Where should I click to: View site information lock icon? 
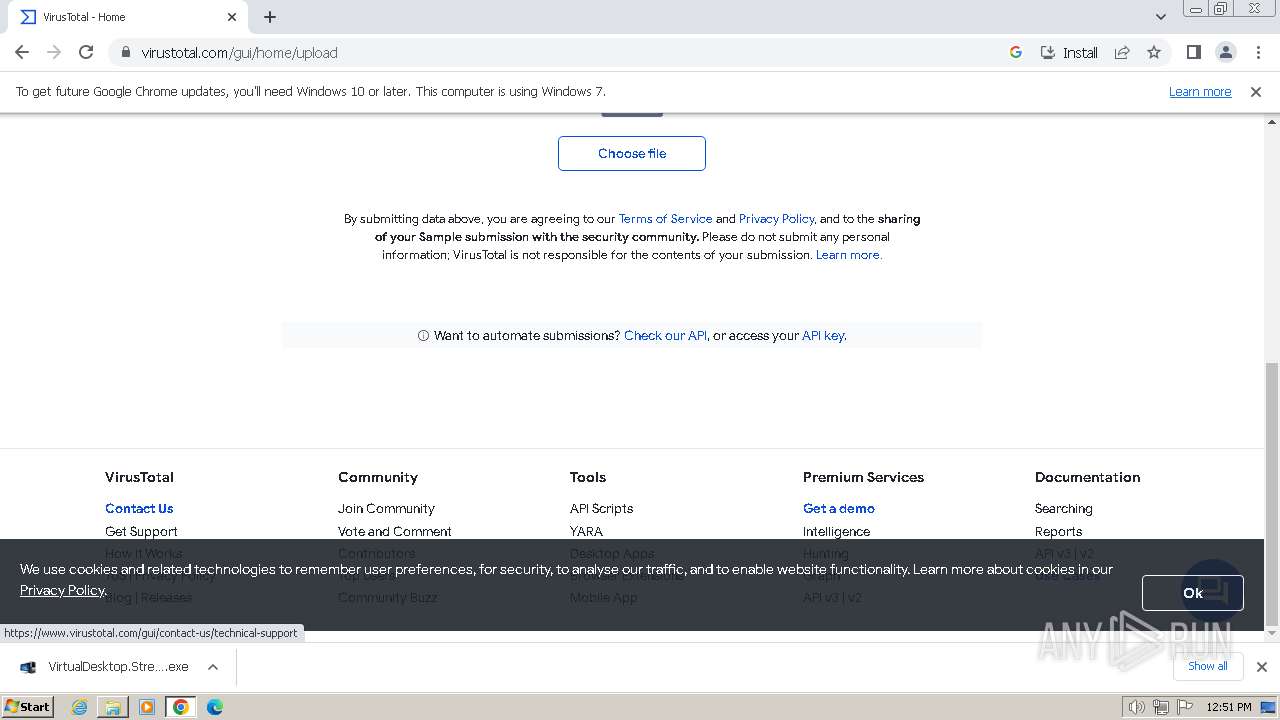pos(126,52)
